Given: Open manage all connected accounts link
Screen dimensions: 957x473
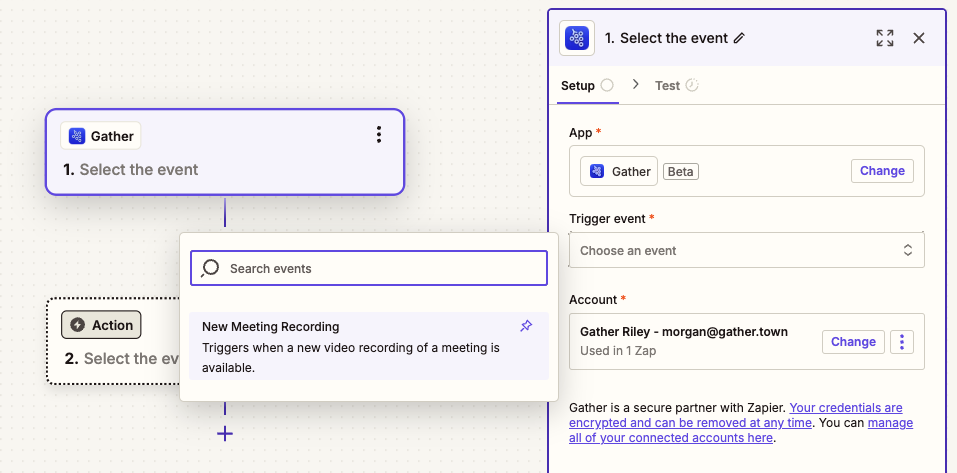Looking at the screenshot, I should point(741,430).
